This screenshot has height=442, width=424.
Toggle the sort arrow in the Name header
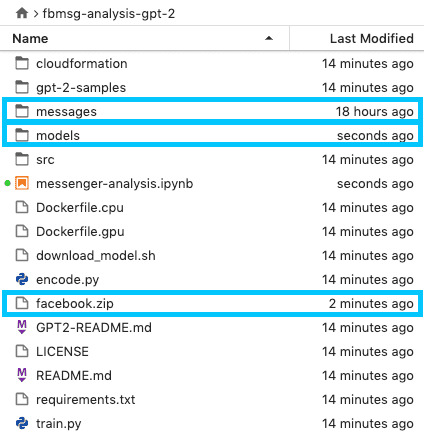point(269,38)
